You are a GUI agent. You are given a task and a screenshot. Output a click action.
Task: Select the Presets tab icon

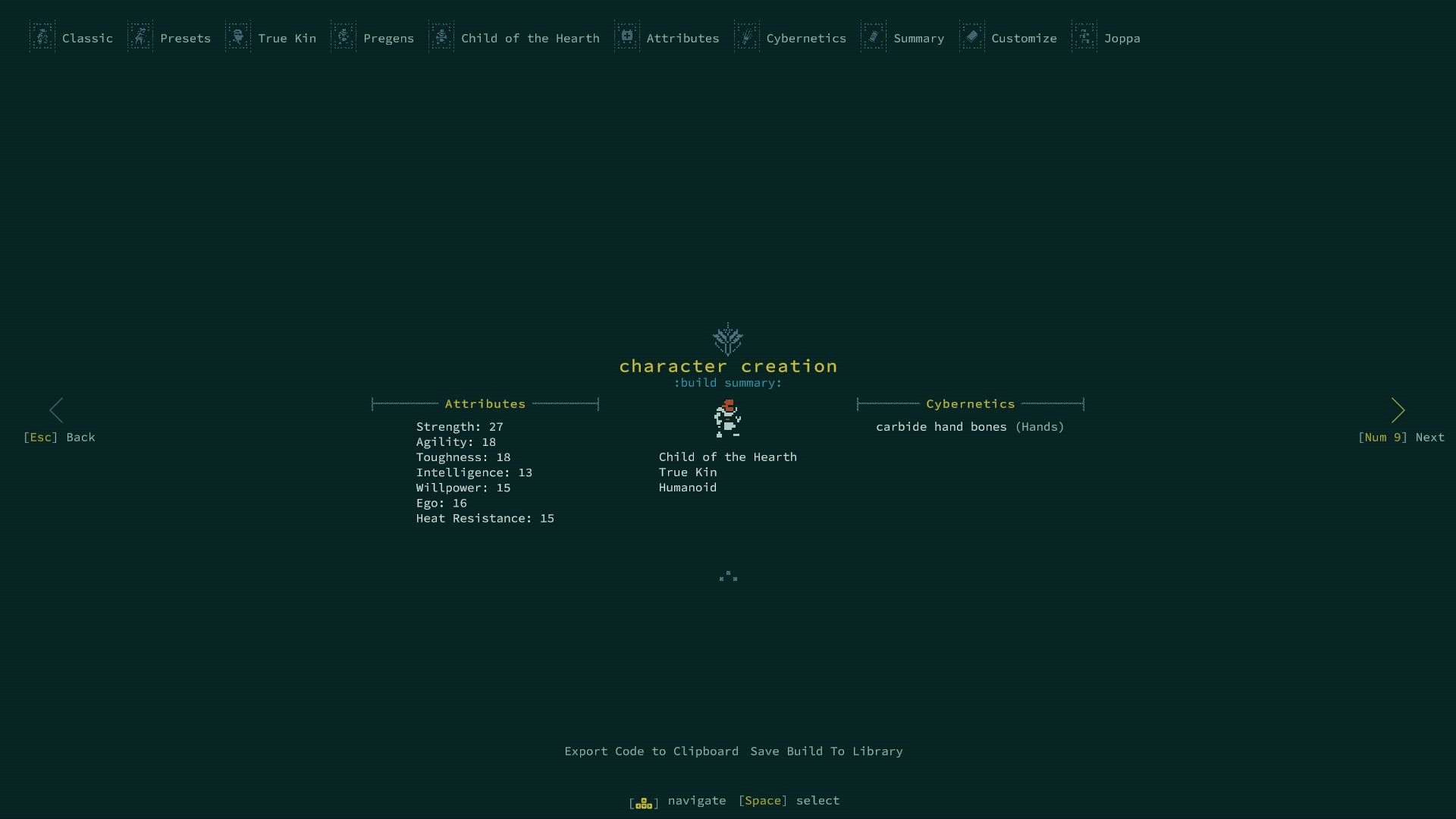pyautogui.click(x=139, y=37)
